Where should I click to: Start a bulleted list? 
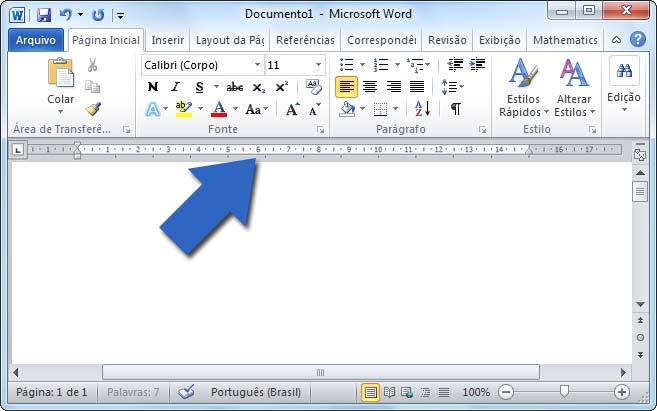point(347,65)
